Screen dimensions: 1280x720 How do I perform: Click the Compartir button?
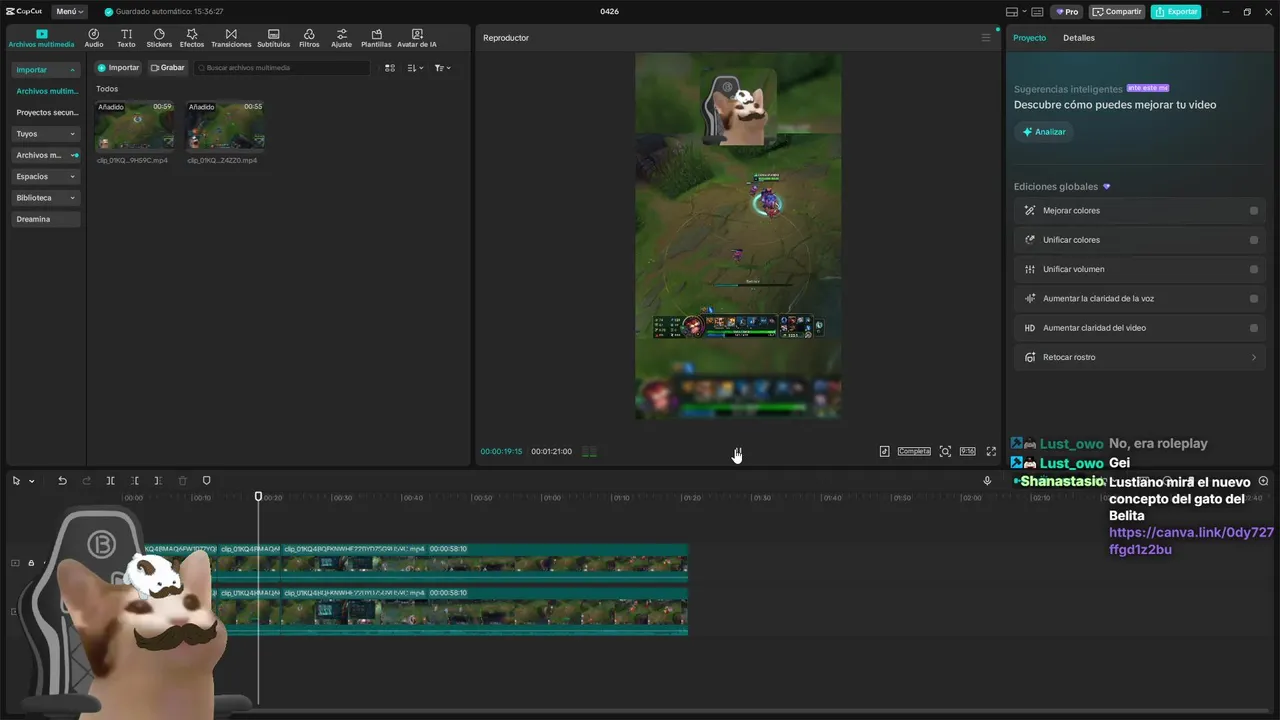tap(1117, 12)
